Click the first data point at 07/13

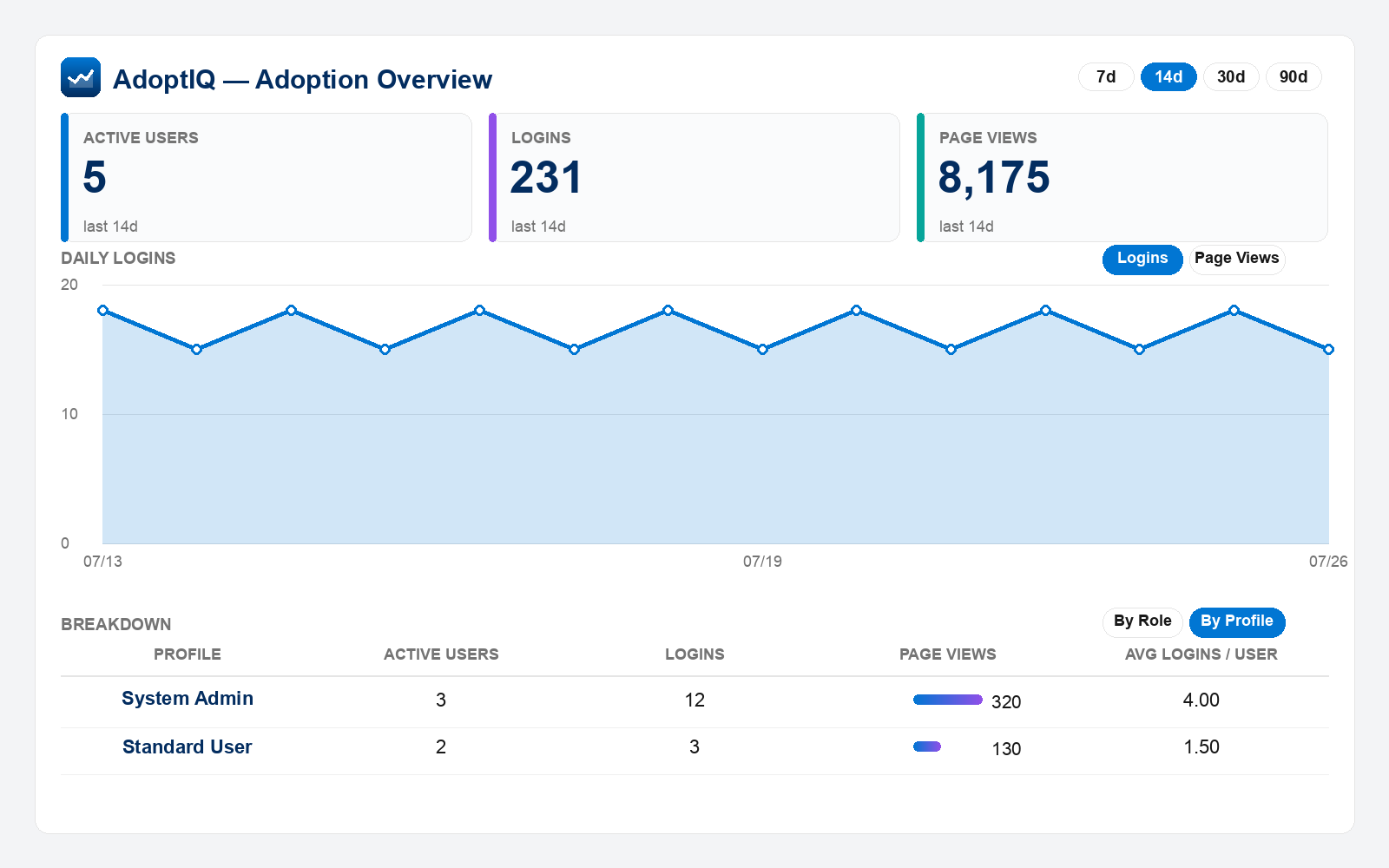[102, 310]
